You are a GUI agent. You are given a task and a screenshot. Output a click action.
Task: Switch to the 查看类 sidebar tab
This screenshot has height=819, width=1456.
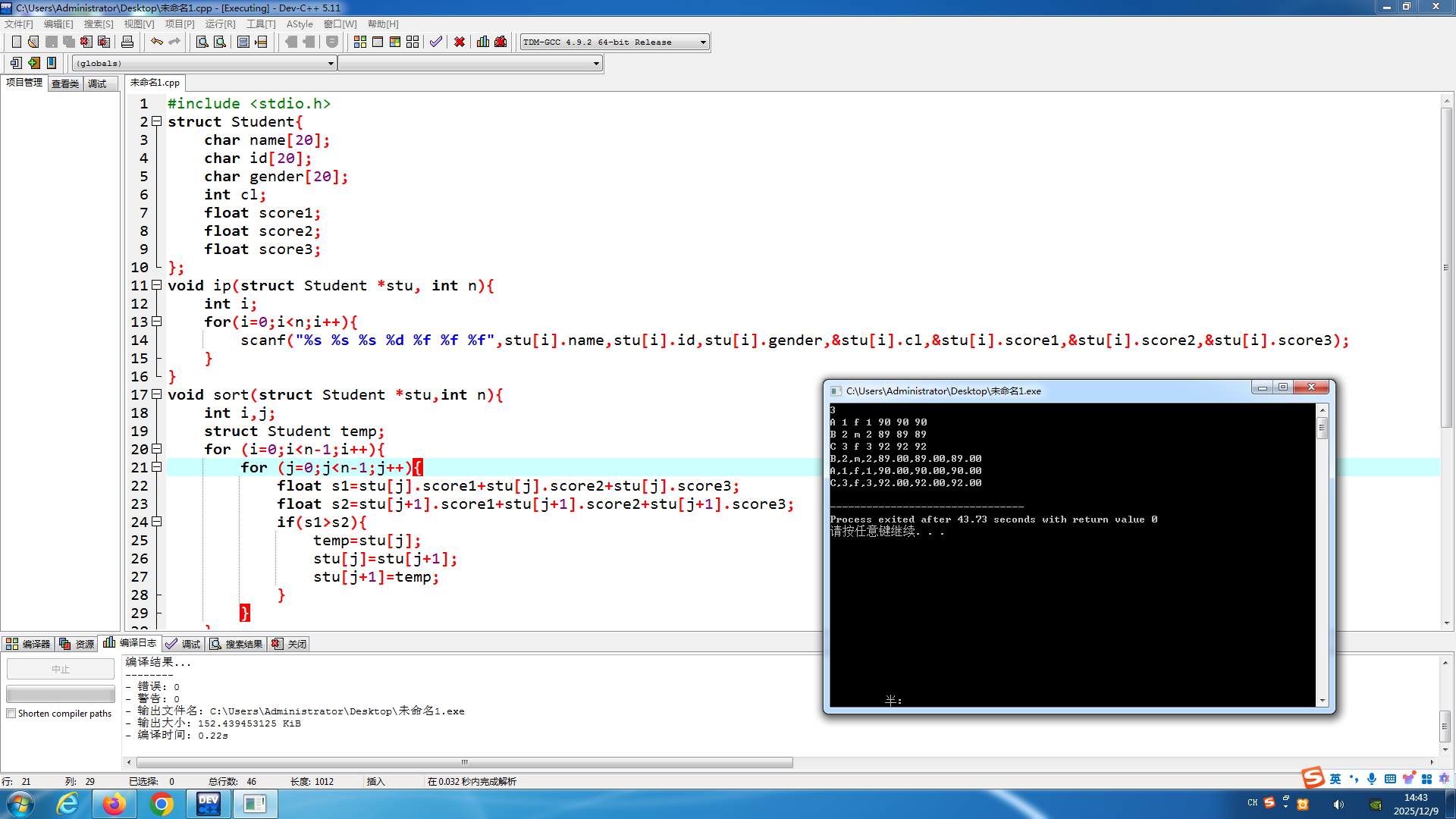pyautogui.click(x=65, y=83)
